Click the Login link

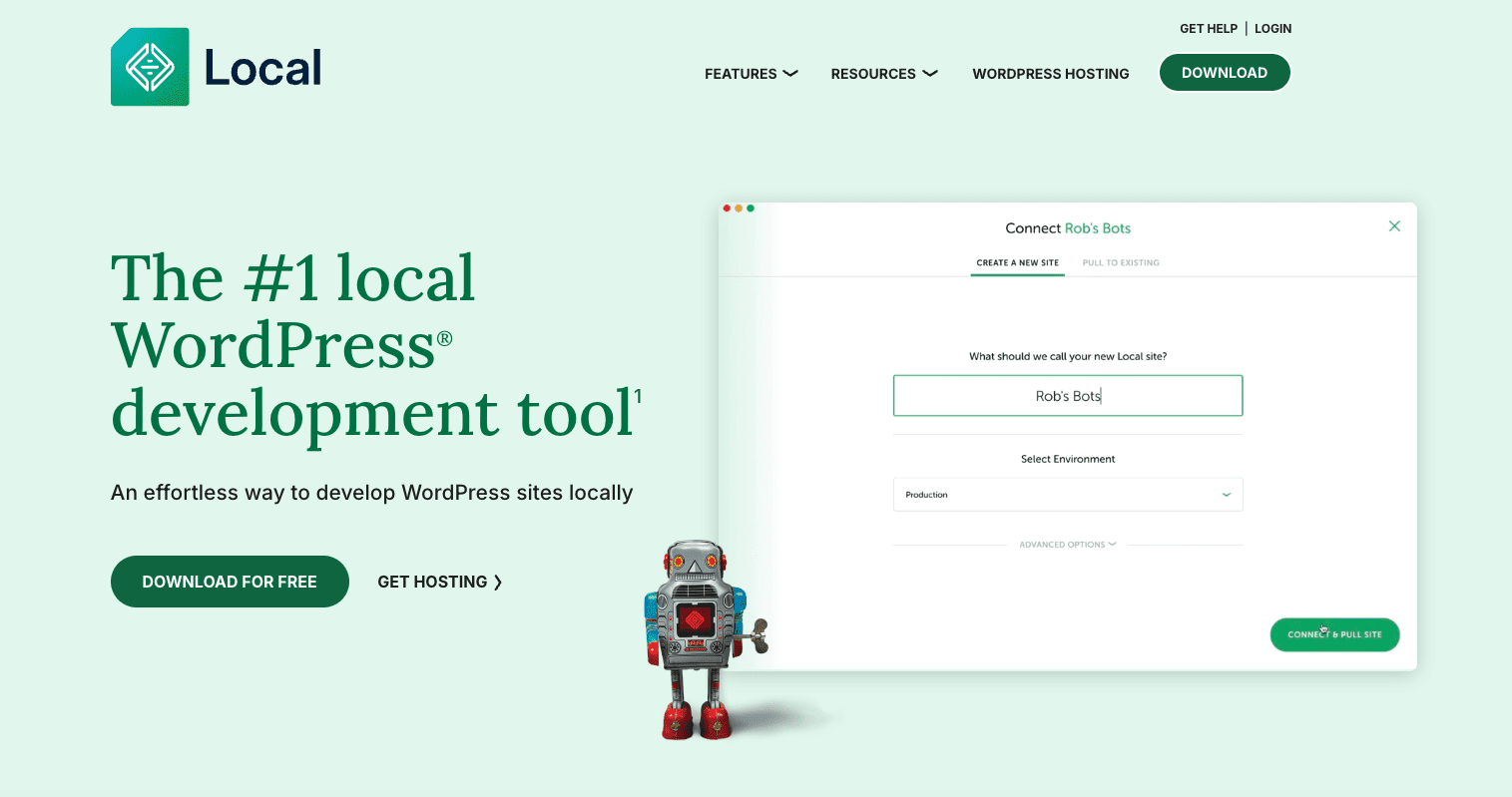pos(1272,29)
